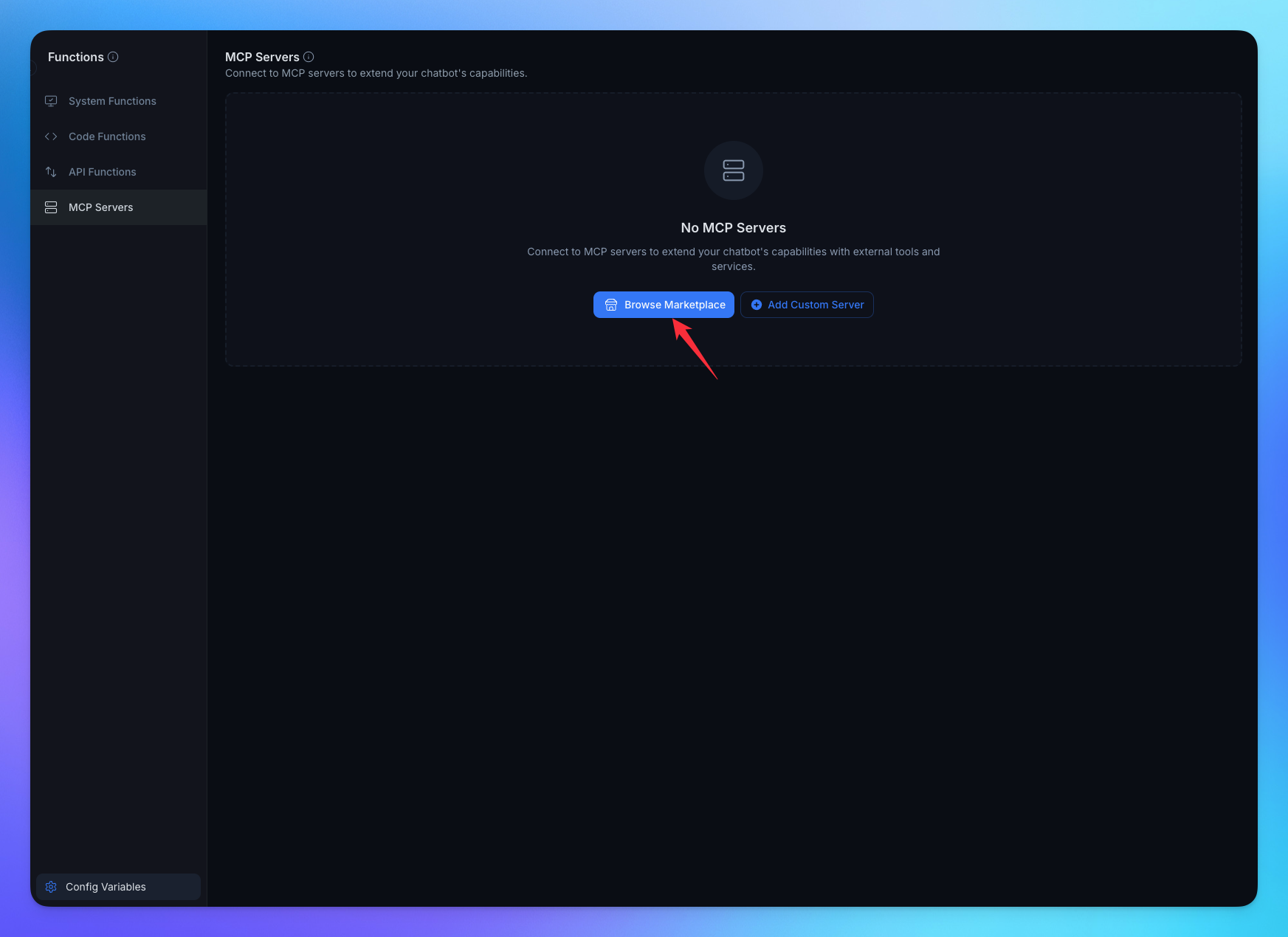Click the API Functions arrows icon

point(51,171)
